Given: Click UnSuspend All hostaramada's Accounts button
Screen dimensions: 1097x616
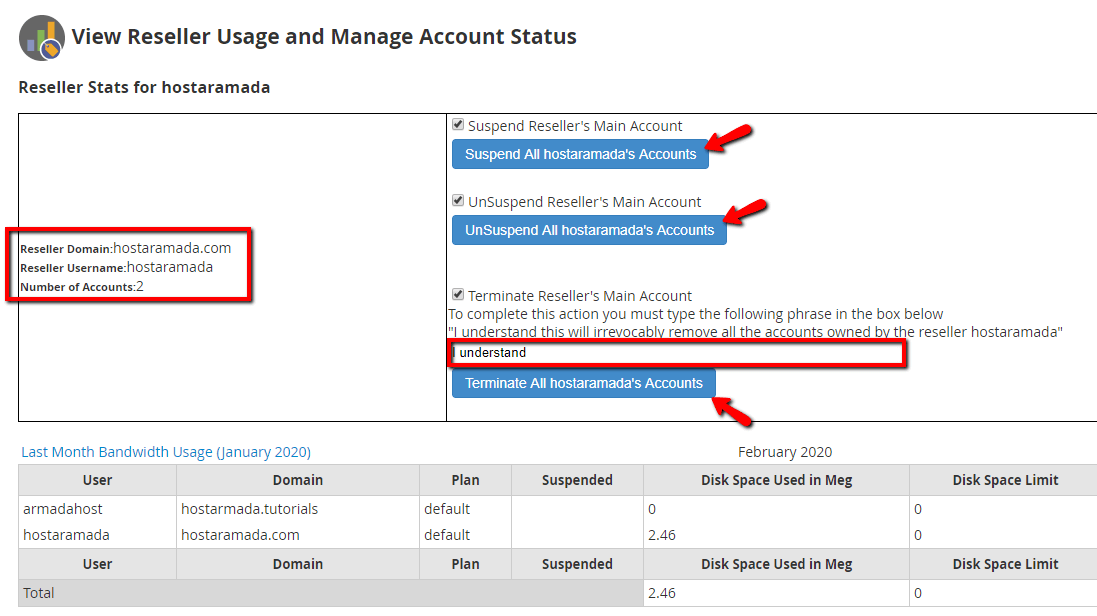Looking at the screenshot, I should pos(589,230).
